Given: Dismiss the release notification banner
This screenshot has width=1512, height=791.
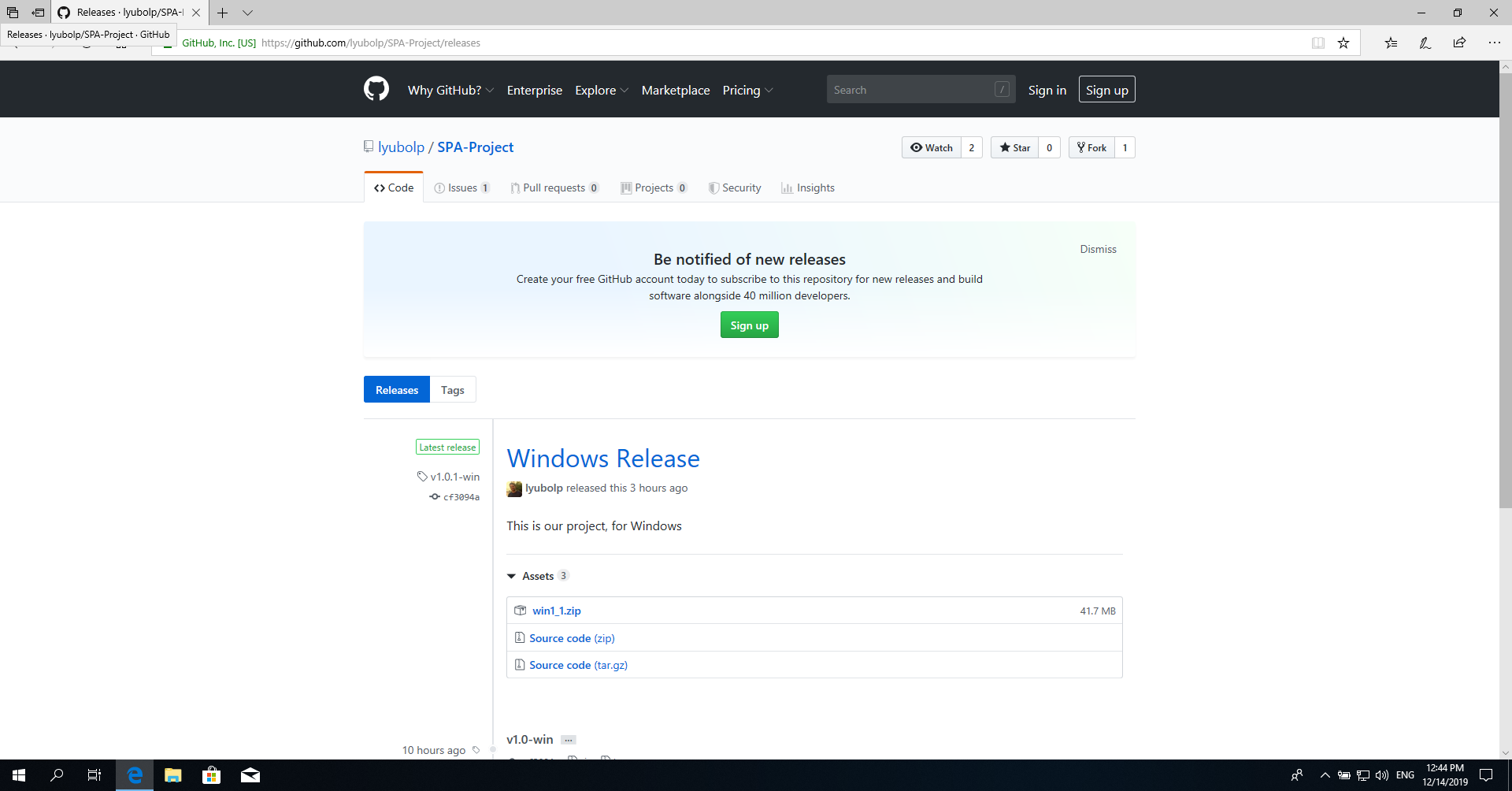Looking at the screenshot, I should click(1098, 249).
